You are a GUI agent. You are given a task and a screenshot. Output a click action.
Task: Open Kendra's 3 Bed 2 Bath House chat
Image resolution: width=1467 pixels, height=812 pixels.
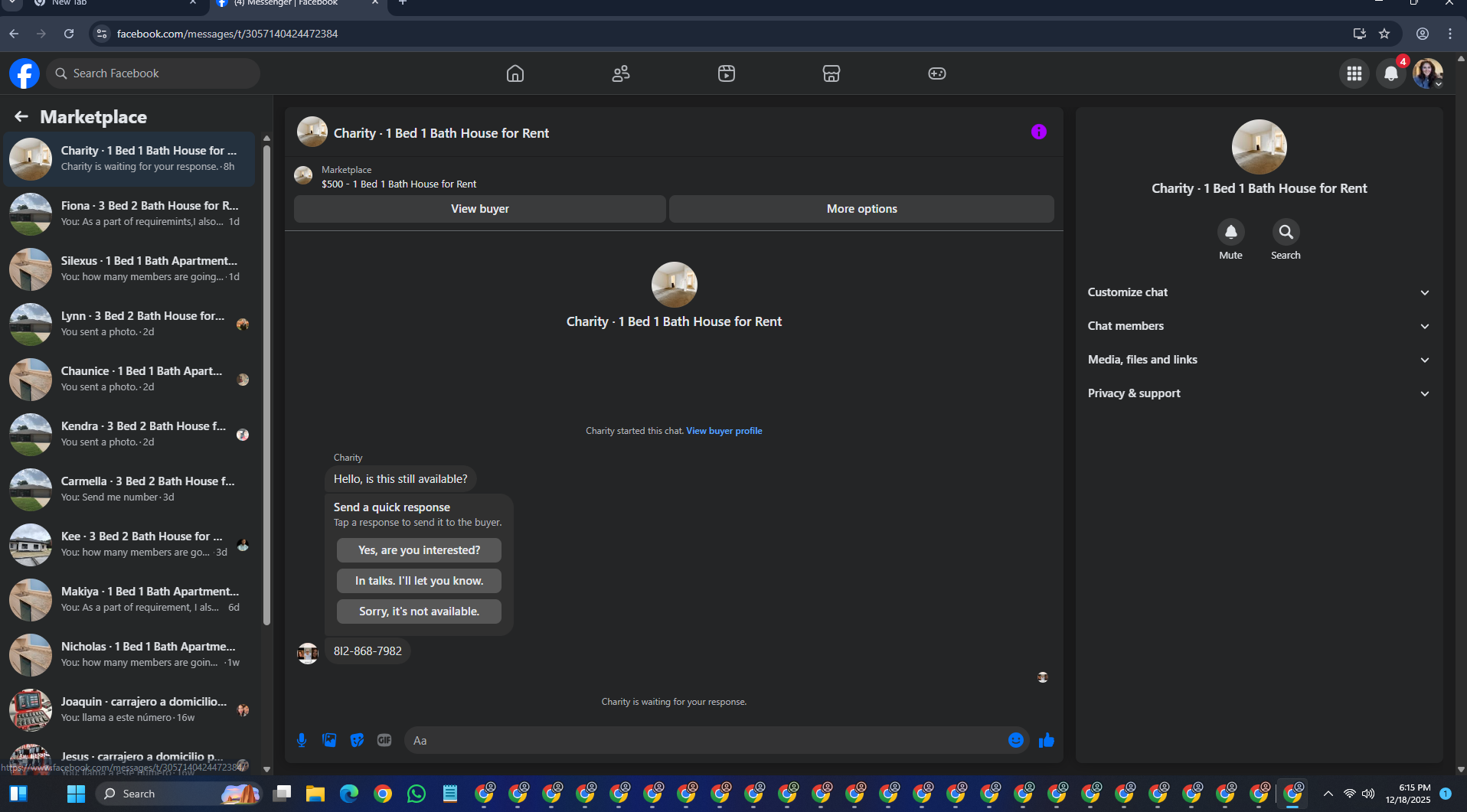pyautogui.click(x=129, y=434)
